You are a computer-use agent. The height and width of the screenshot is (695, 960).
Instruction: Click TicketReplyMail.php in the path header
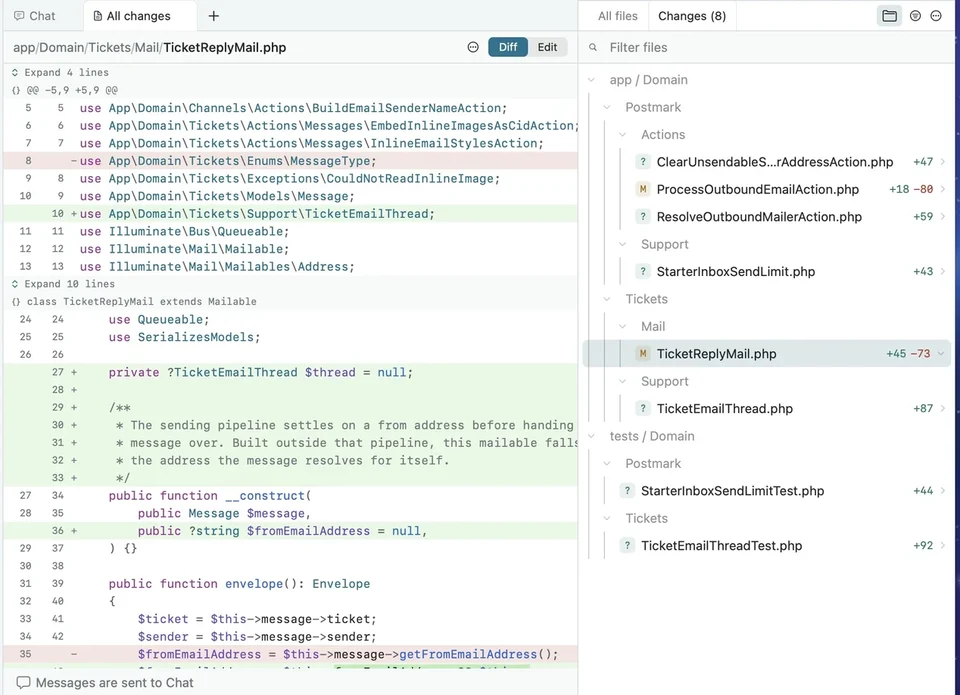225,48
